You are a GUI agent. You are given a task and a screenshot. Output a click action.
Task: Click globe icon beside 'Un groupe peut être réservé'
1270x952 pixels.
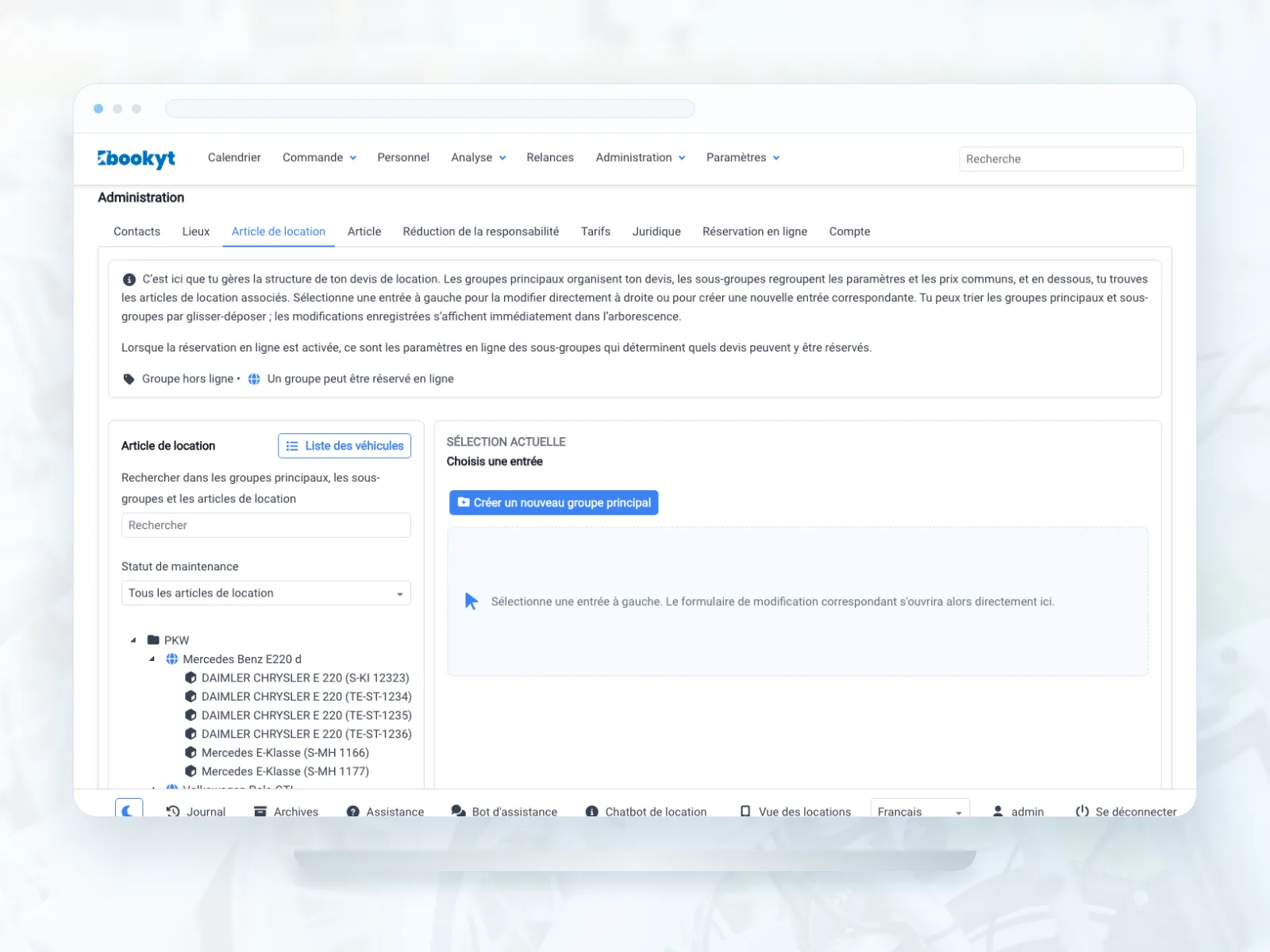point(254,379)
